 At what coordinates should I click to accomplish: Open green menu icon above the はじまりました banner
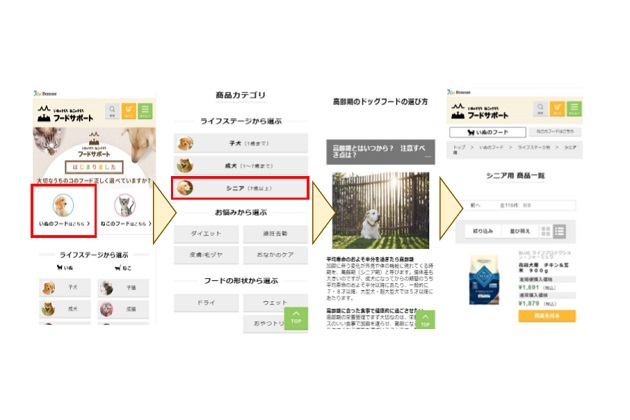[145, 111]
